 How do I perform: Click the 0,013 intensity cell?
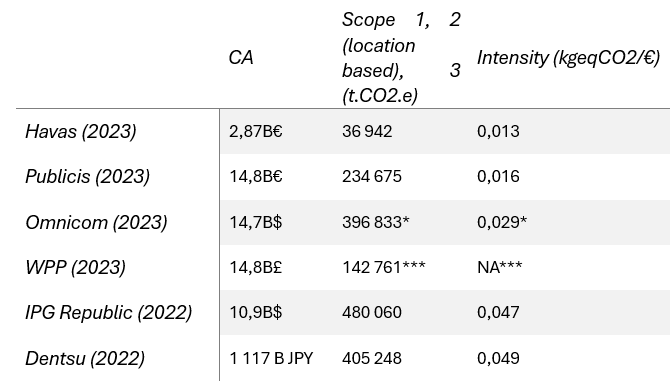tap(498, 132)
